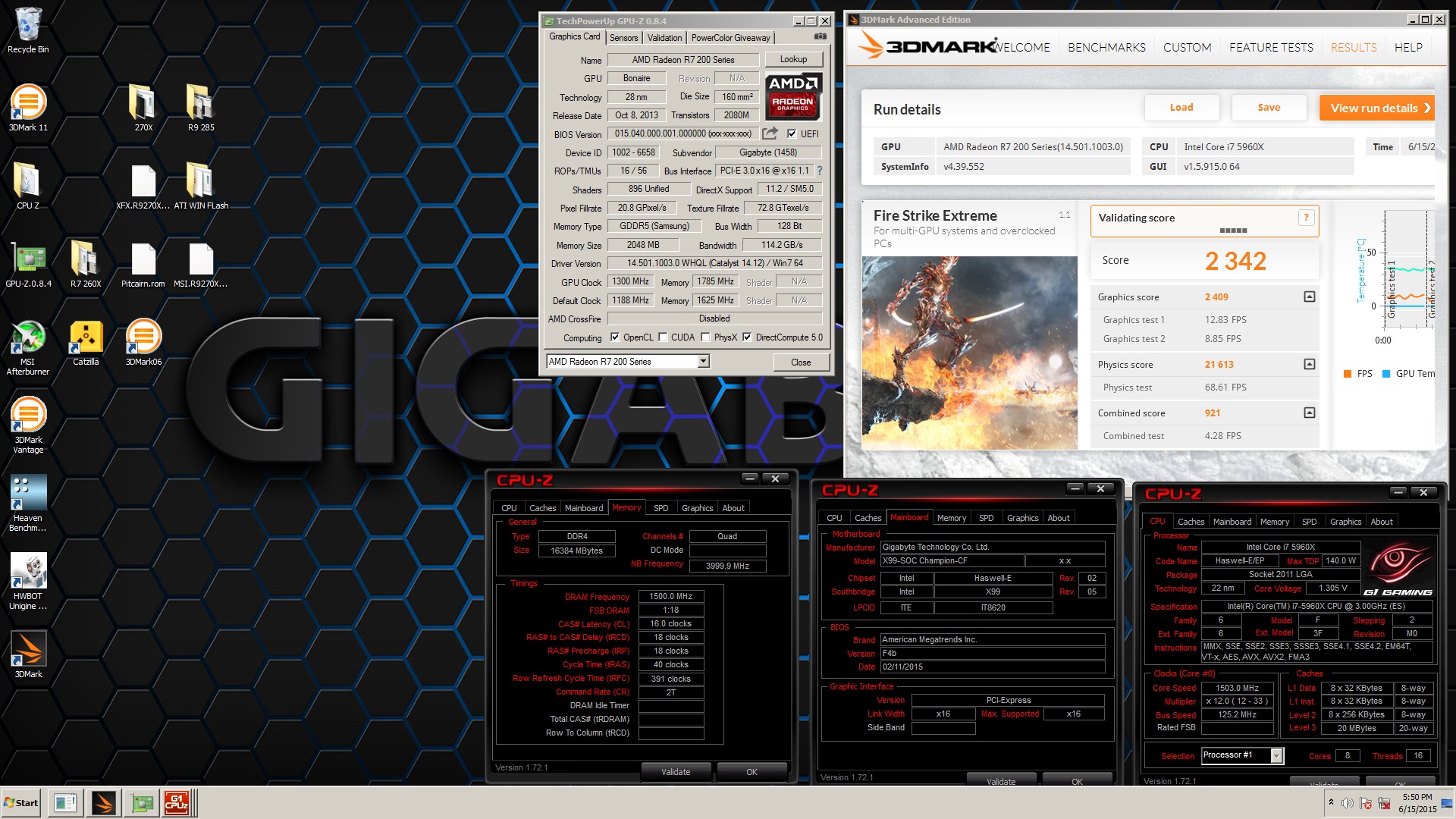The width and height of the screenshot is (1456, 819).
Task: Launch the 3DMark desktop shortcut
Action: 28,655
